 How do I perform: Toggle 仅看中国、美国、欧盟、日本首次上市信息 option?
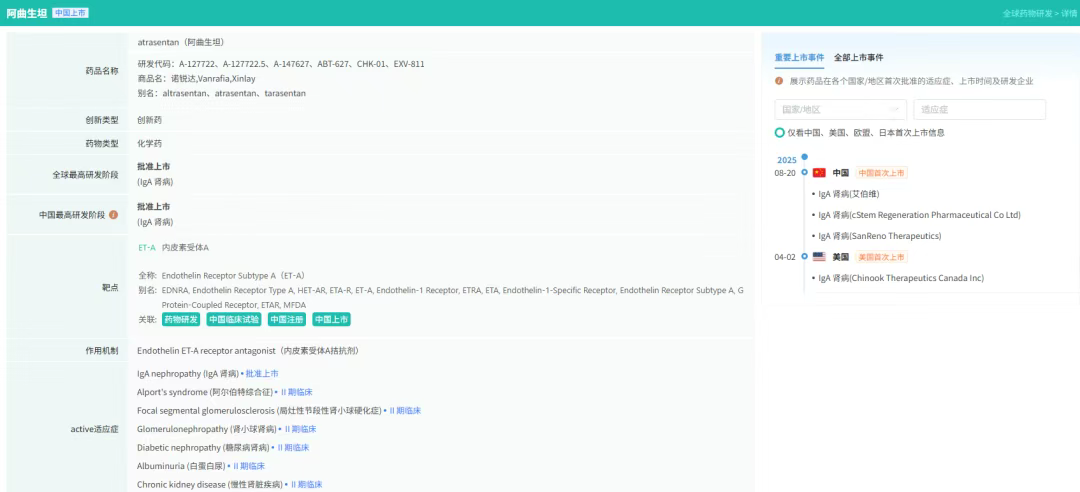779,132
